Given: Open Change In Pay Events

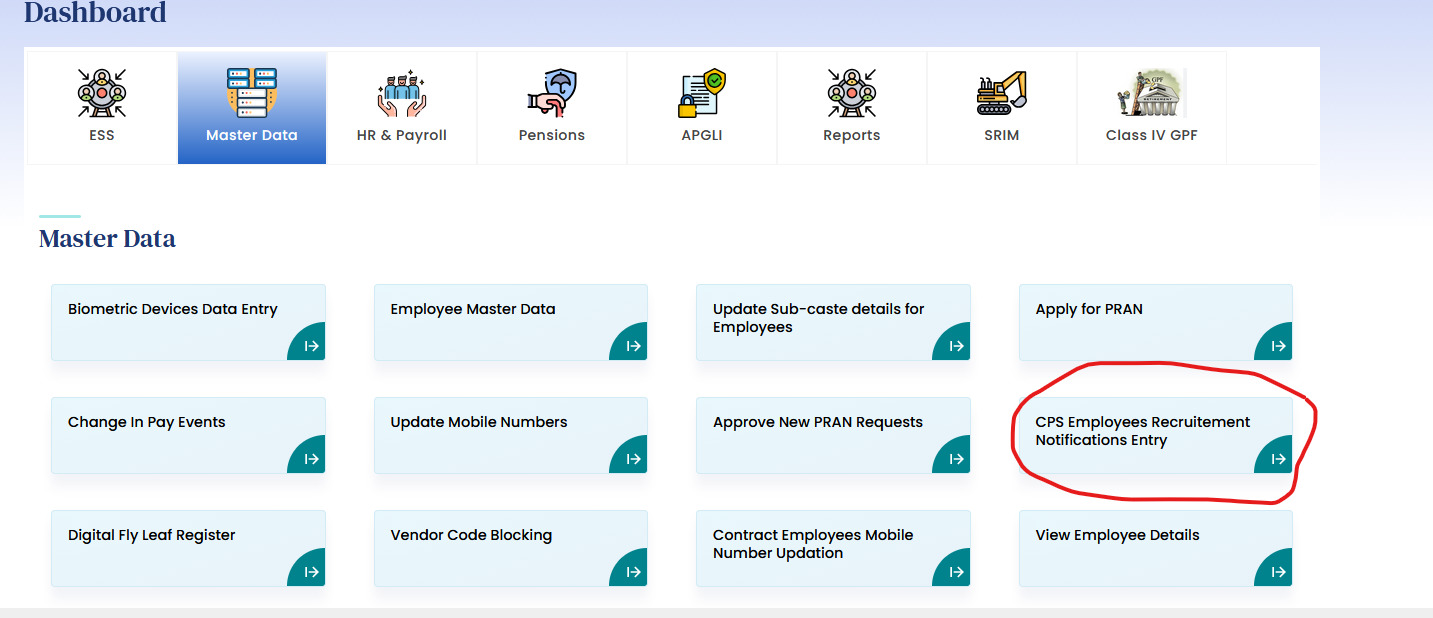Looking at the screenshot, I should [147, 423].
